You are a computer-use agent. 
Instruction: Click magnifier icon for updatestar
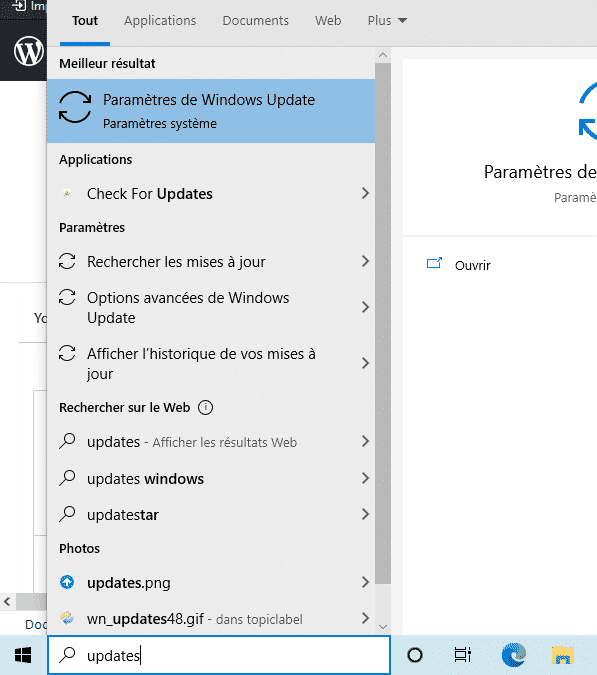(67, 514)
